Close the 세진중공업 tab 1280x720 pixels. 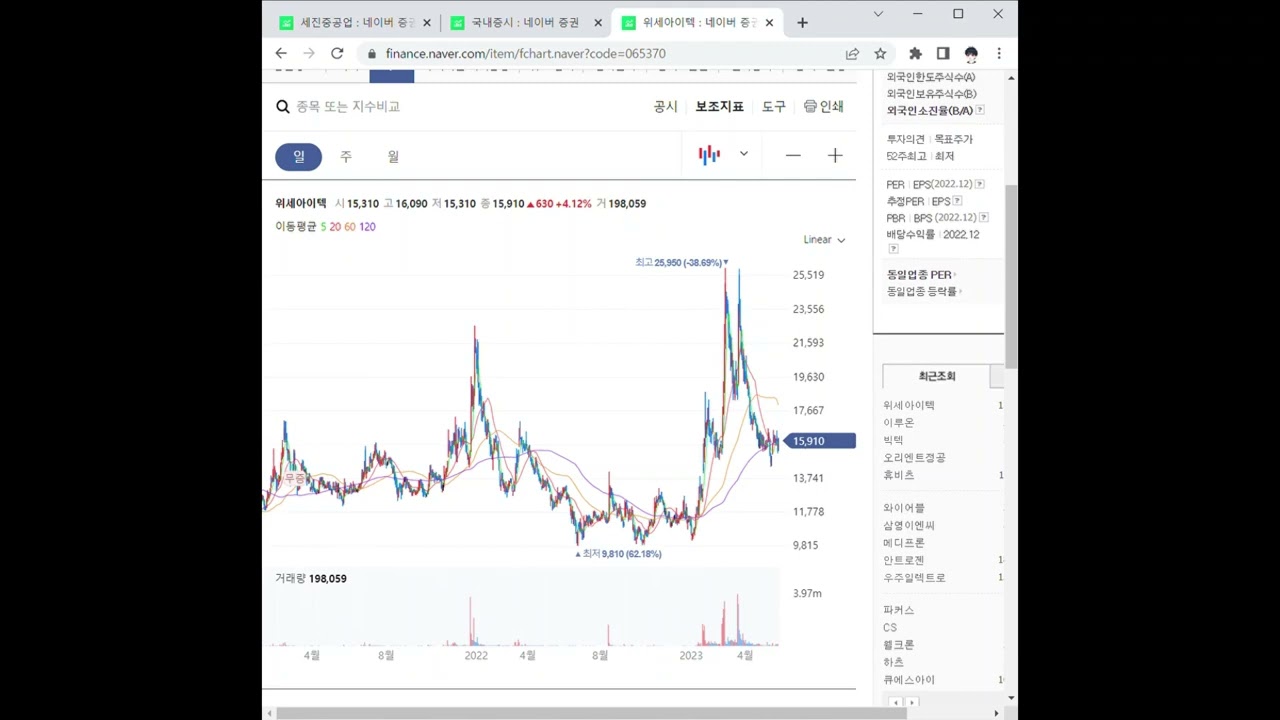[427, 22]
